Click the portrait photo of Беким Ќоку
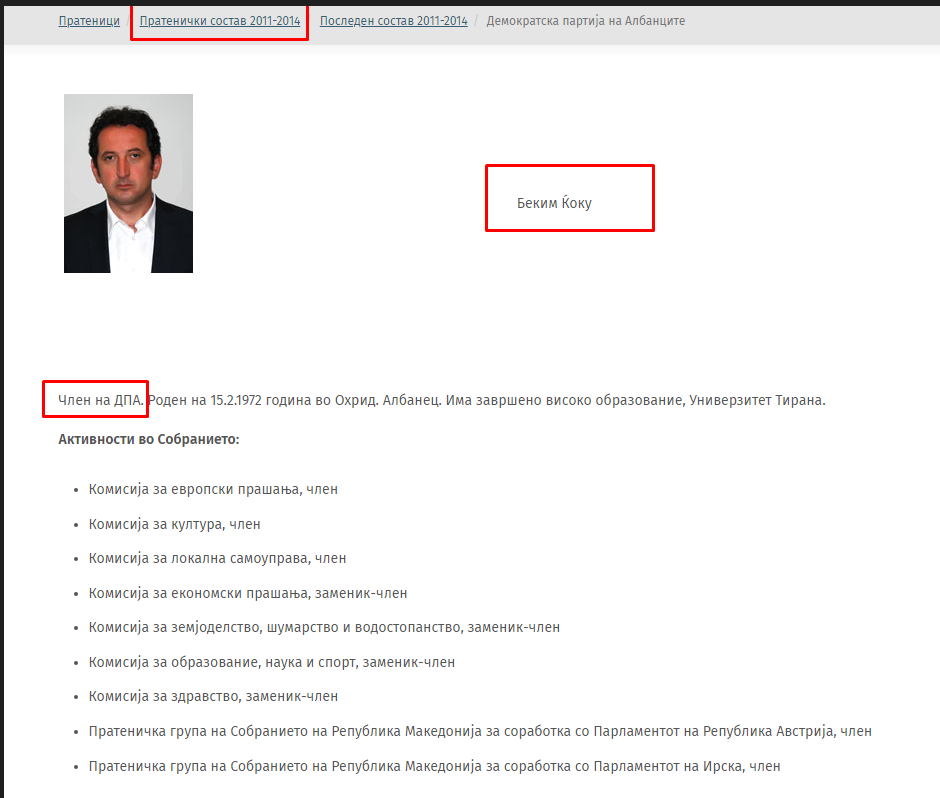Screen dimensions: 940x798 [128, 183]
